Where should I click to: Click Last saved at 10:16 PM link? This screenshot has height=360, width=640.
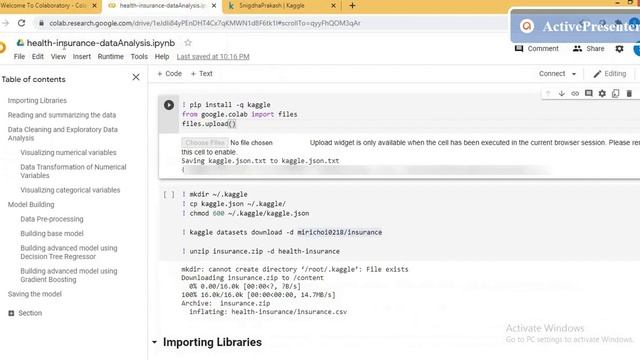click(213, 57)
